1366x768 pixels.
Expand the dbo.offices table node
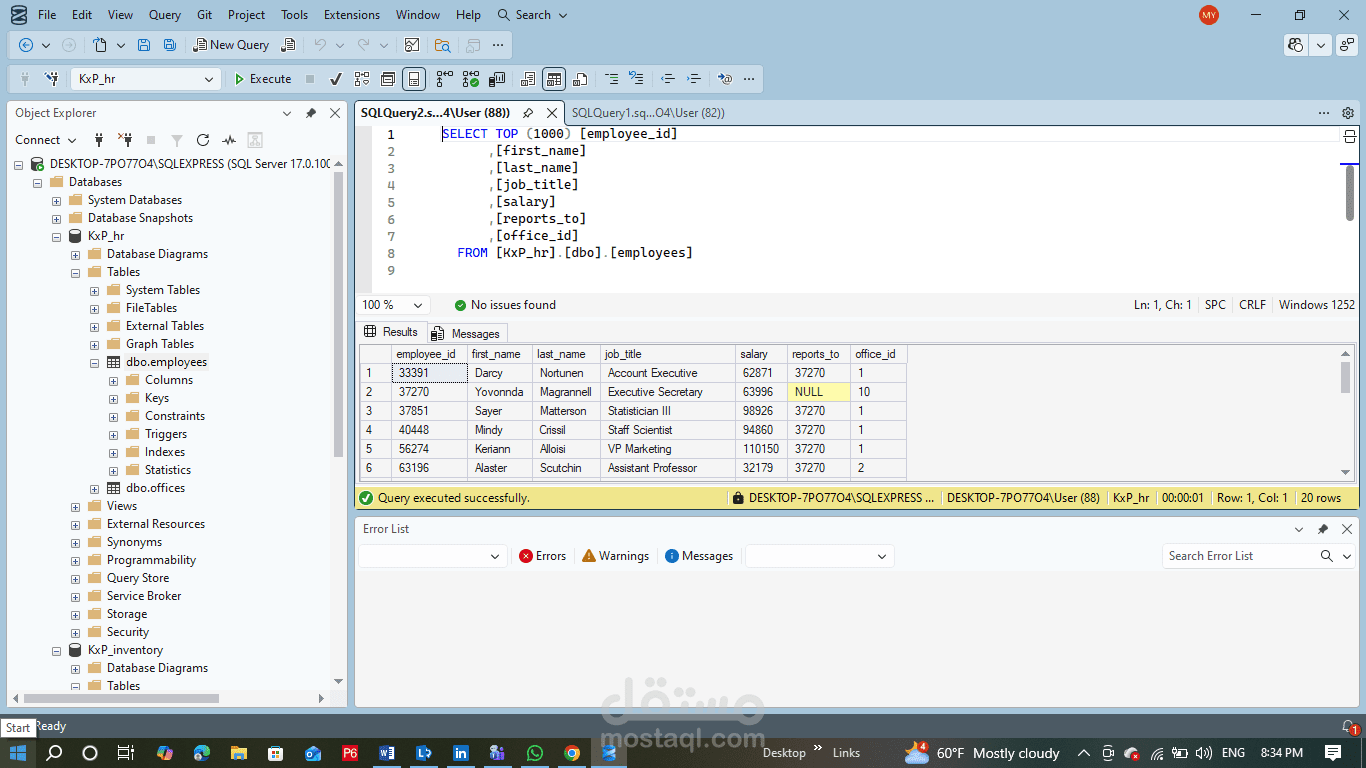click(95, 488)
